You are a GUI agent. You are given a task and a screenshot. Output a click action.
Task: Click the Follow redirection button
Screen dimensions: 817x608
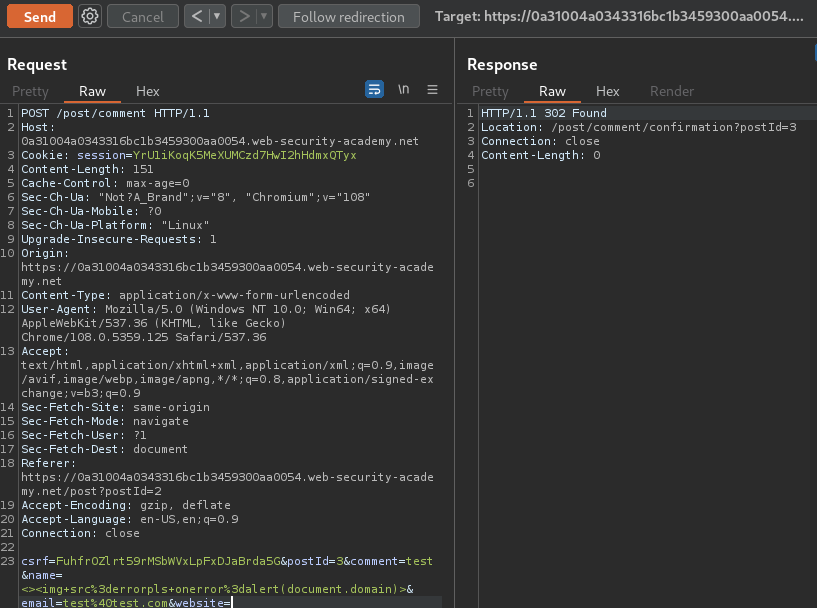[x=349, y=17]
